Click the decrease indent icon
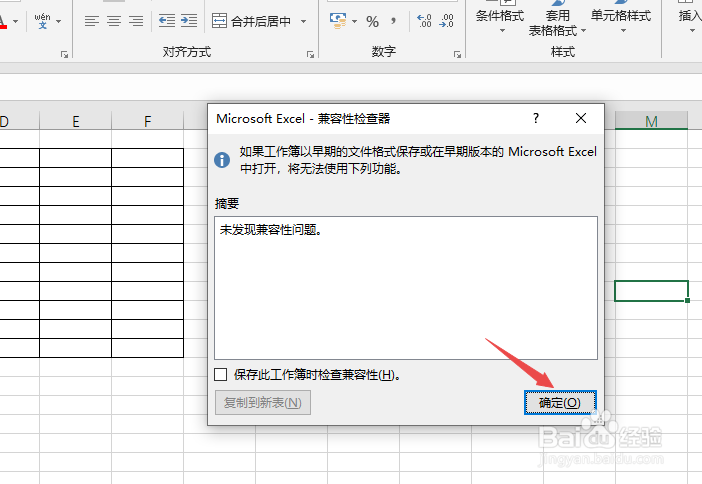The height and width of the screenshot is (484, 702). 167,21
